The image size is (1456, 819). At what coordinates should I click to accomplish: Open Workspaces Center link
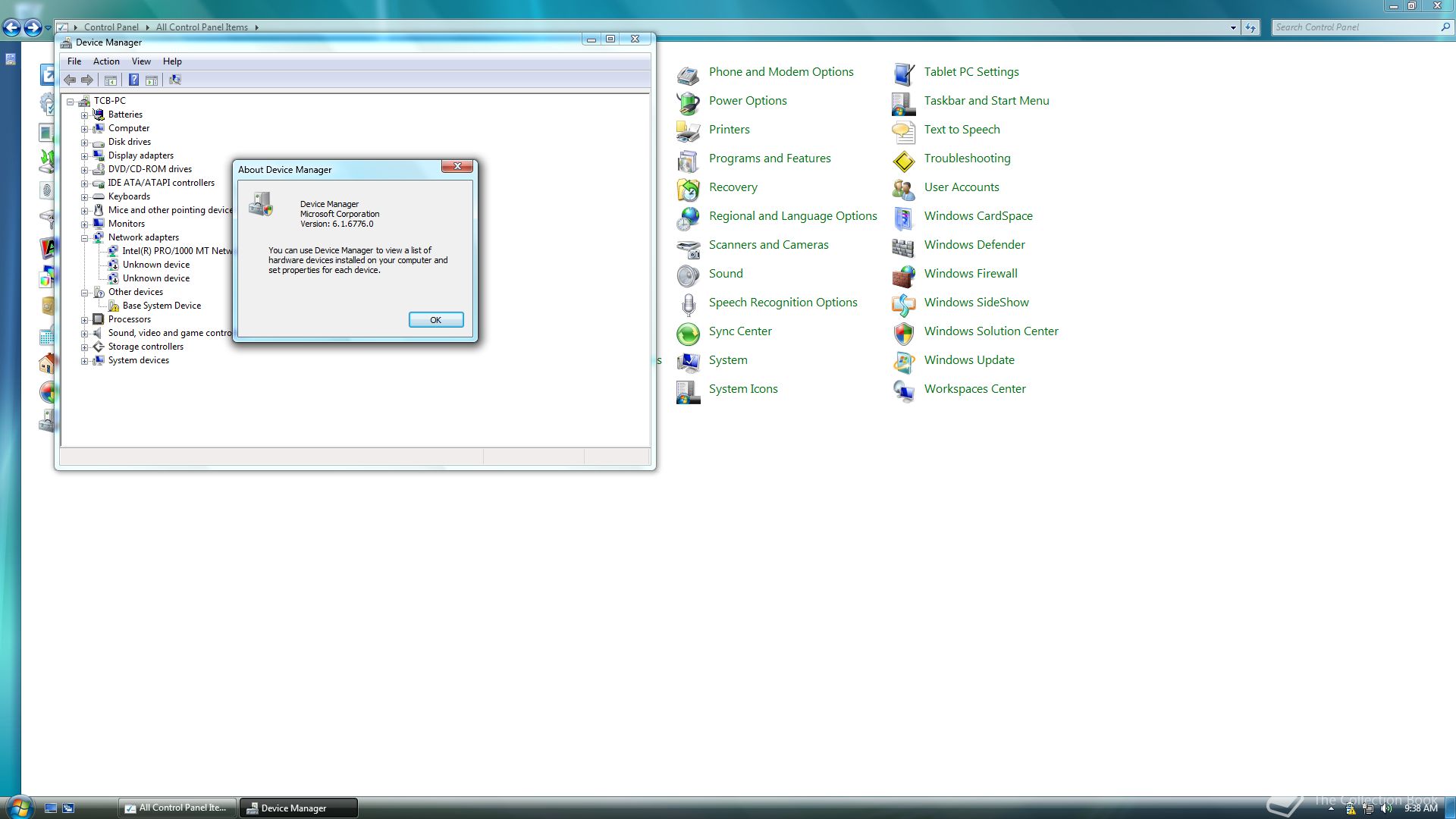[975, 389]
